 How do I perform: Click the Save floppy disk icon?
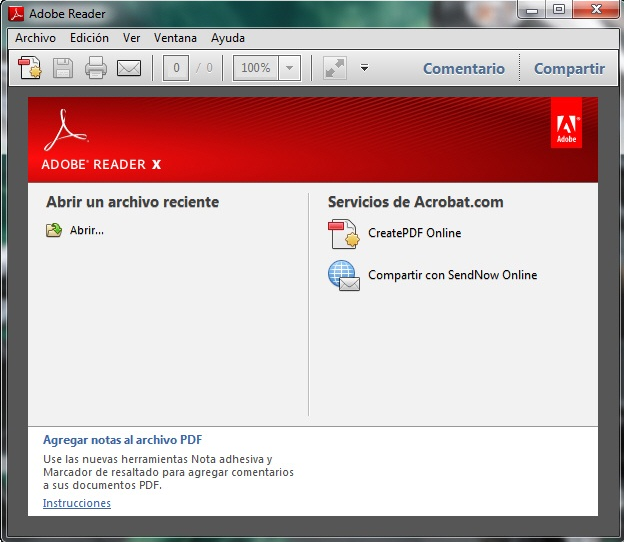[63, 68]
